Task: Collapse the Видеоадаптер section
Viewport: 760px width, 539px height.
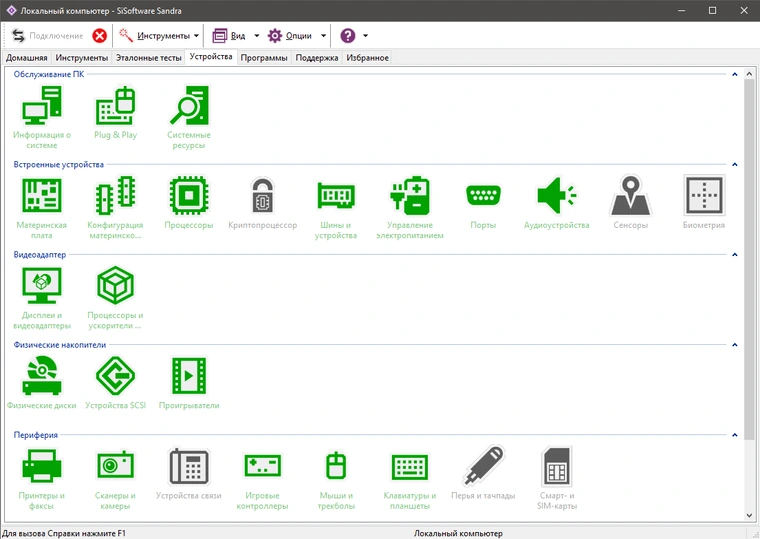Action: coord(734,254)
